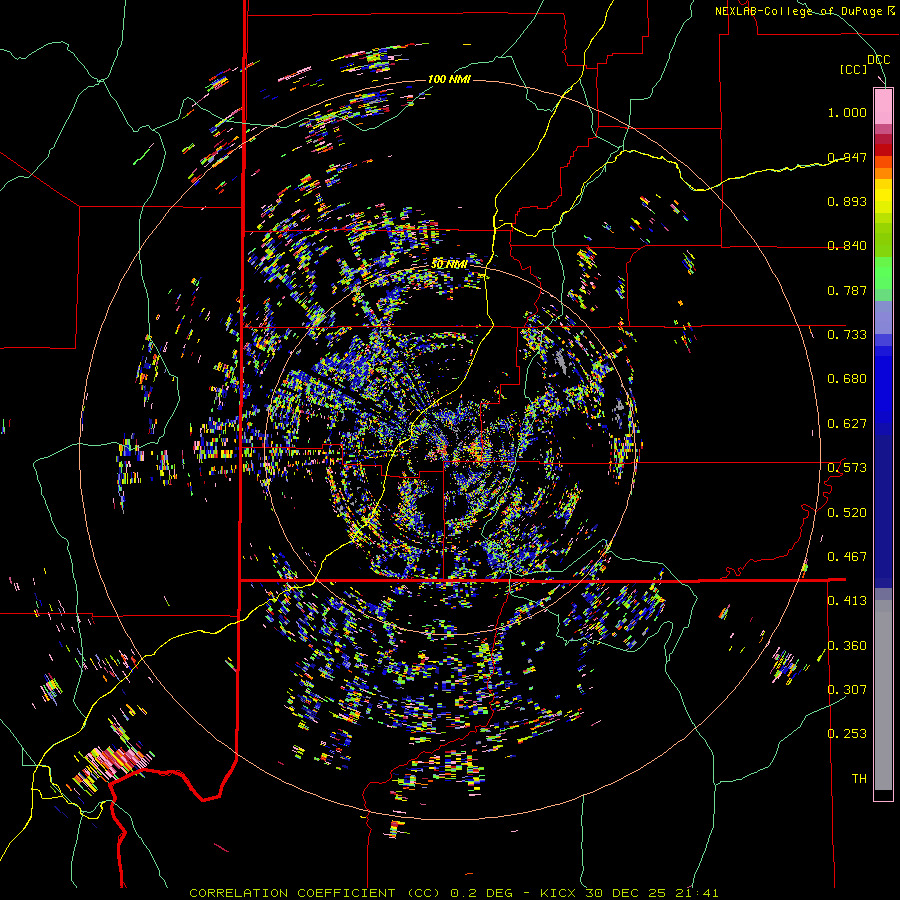
Task: Click the DCC label above the color scale
Action: coord(878,60)
